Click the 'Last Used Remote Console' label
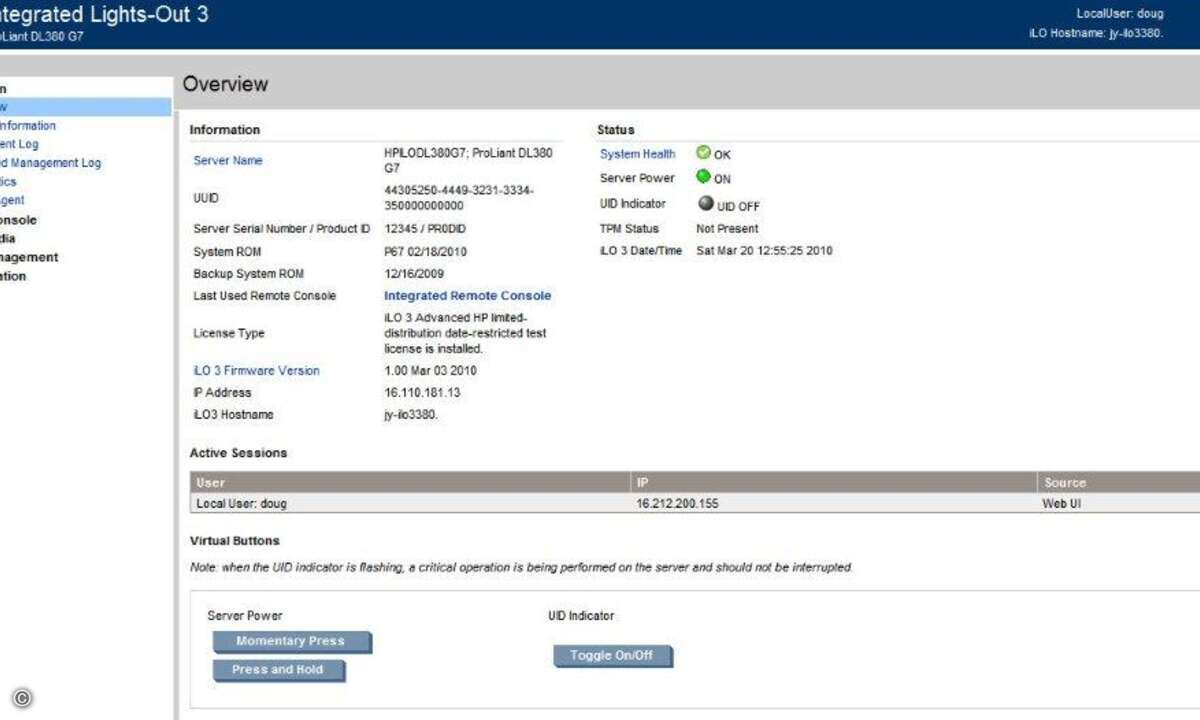1200x720 pixels. [x=264, y=296]
